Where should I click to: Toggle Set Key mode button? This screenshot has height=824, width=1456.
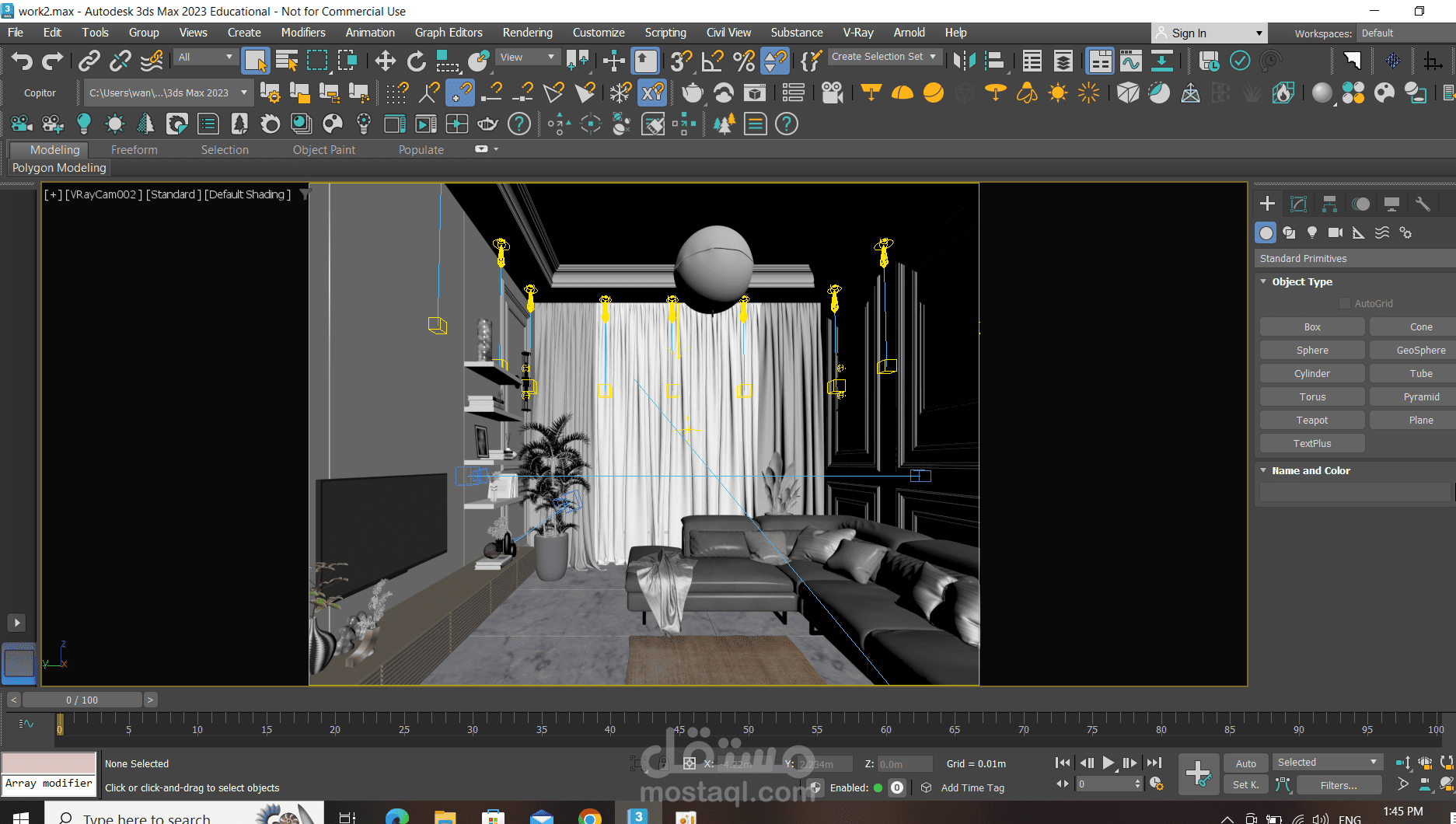pos(1245,785)
